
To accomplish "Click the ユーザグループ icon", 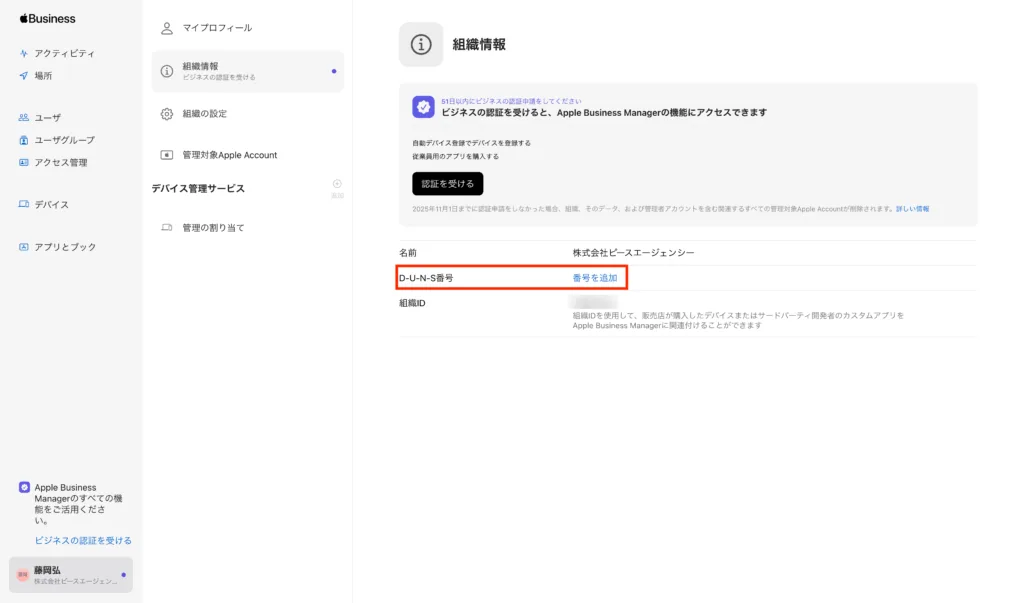I will pyautogui.click(x=24, y=140).
